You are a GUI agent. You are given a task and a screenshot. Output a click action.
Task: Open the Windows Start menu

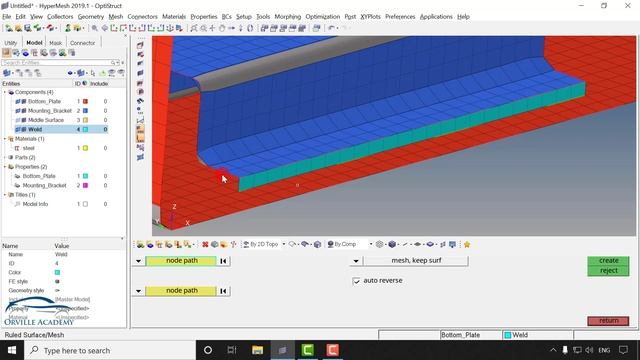point(12,350)
